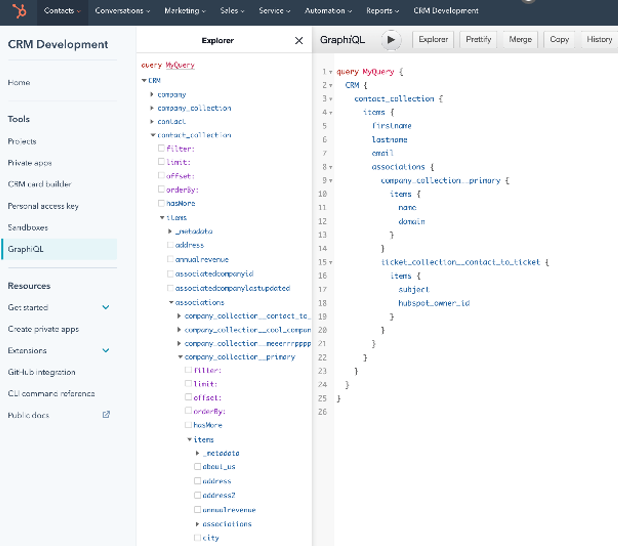Expand _metadata under contact items
618x546 pixels.
(x=170, y=231)
